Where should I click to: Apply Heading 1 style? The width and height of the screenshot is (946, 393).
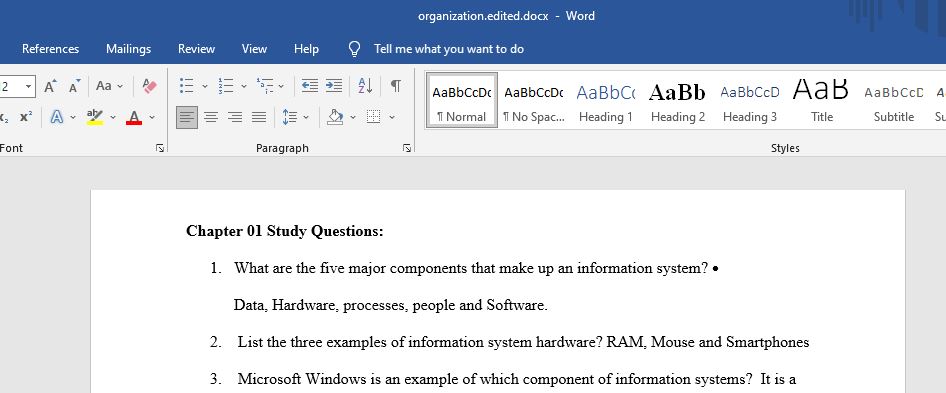click(606, 101)
